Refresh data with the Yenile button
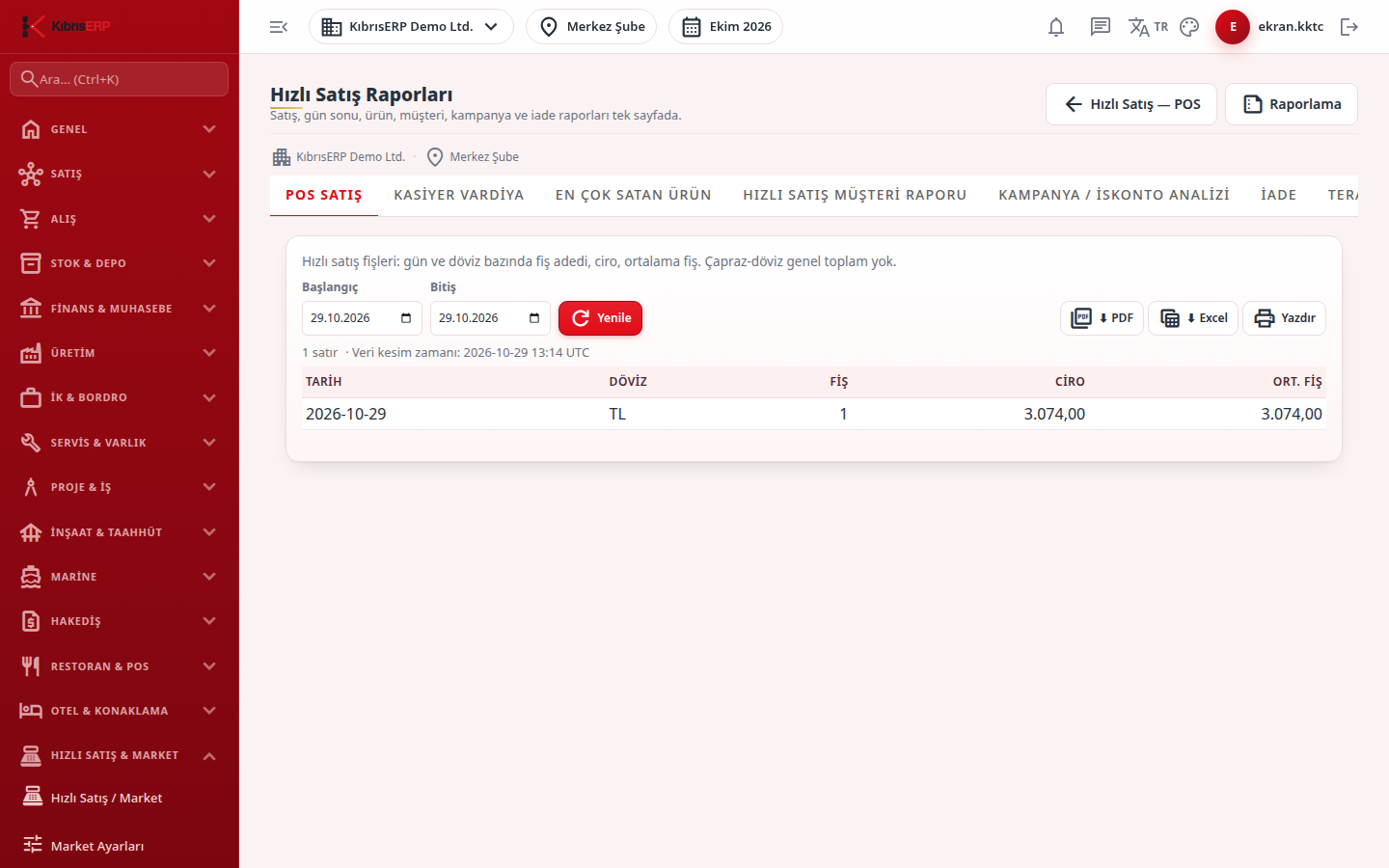This screenshot has height=868, width=1389. [600, 318]
